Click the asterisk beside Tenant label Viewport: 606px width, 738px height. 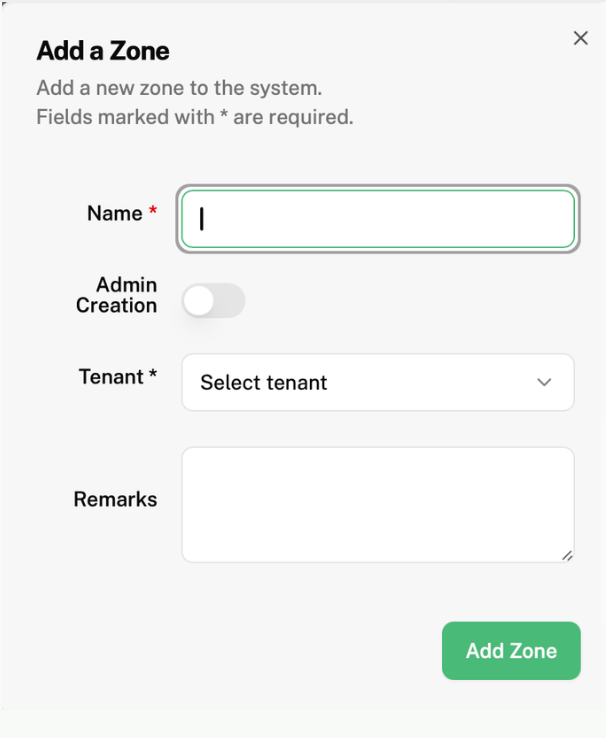[153, 376]
